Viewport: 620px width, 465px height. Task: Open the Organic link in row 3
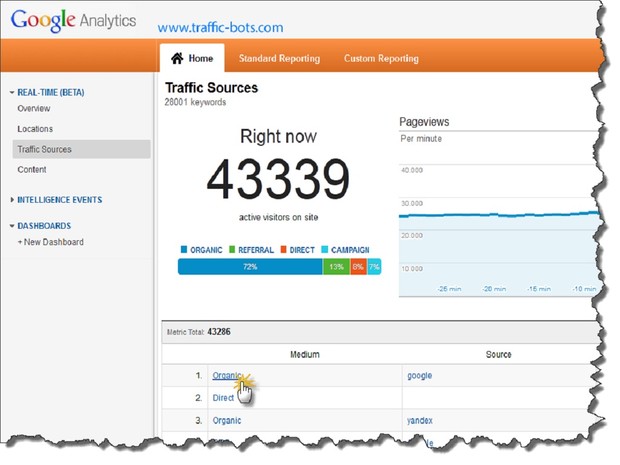click(x=227, y=420)
